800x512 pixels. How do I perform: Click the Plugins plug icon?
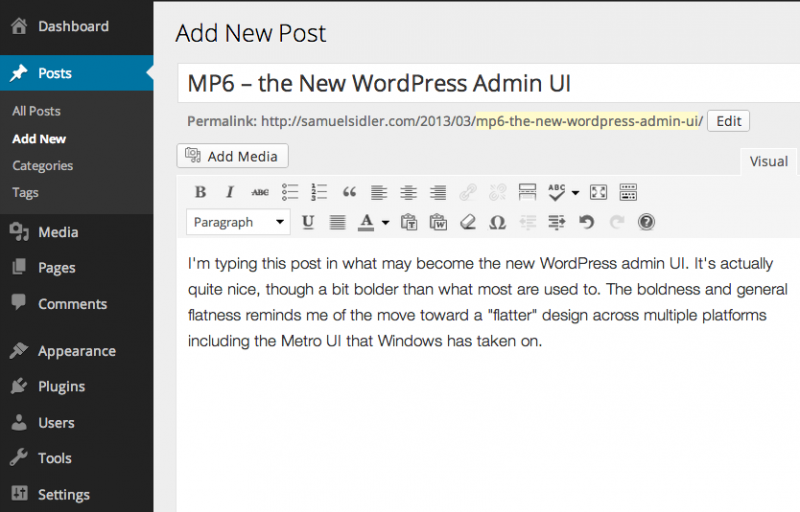click(19, 386)
